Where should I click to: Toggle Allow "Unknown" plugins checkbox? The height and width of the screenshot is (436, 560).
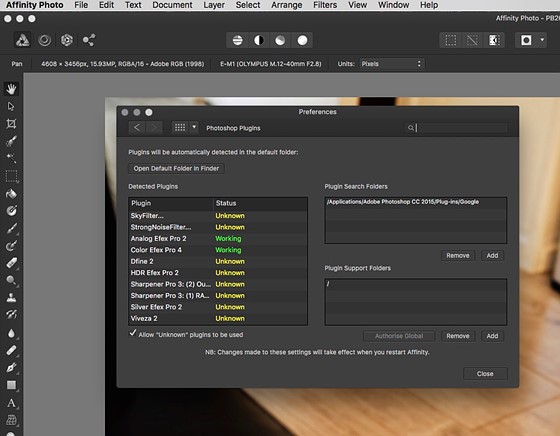(x=133, y=333)
